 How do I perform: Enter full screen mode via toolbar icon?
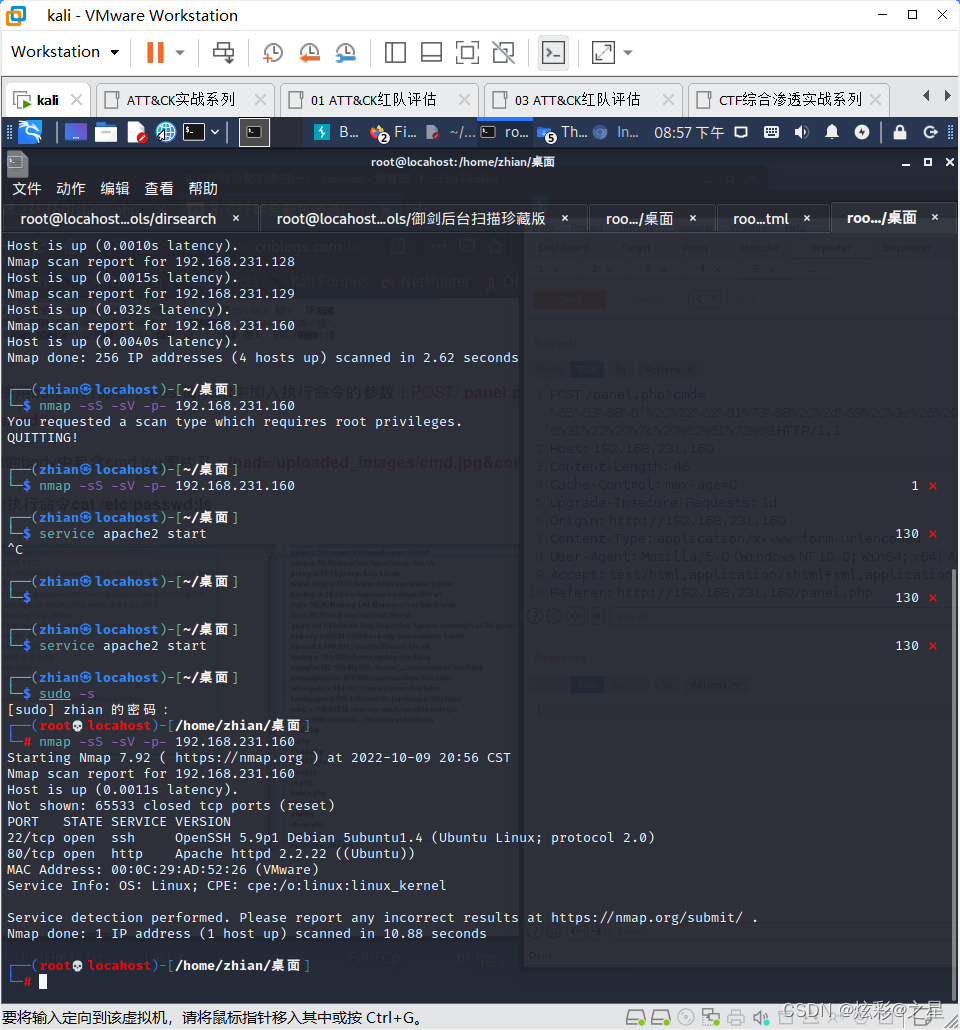tap(467, 53)
